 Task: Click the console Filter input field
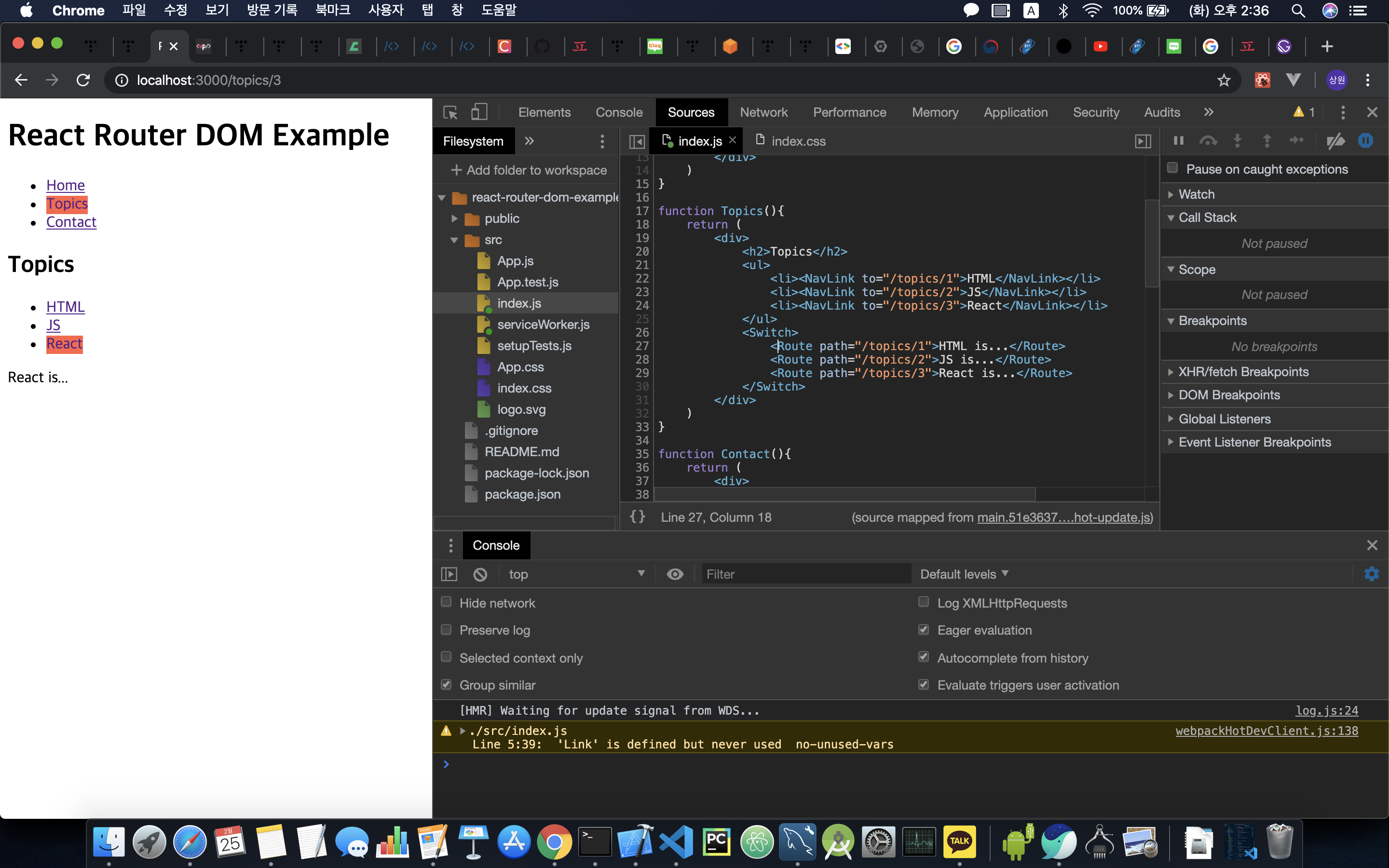805,574
